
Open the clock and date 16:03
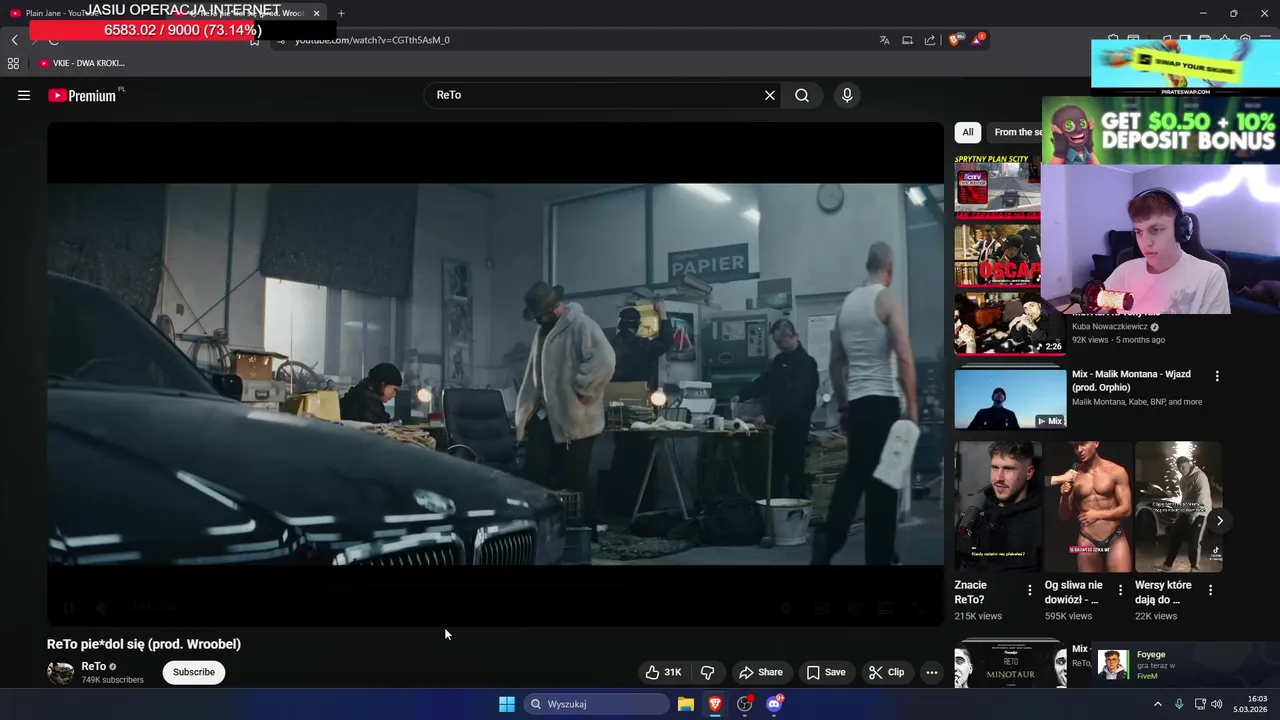1251,704
